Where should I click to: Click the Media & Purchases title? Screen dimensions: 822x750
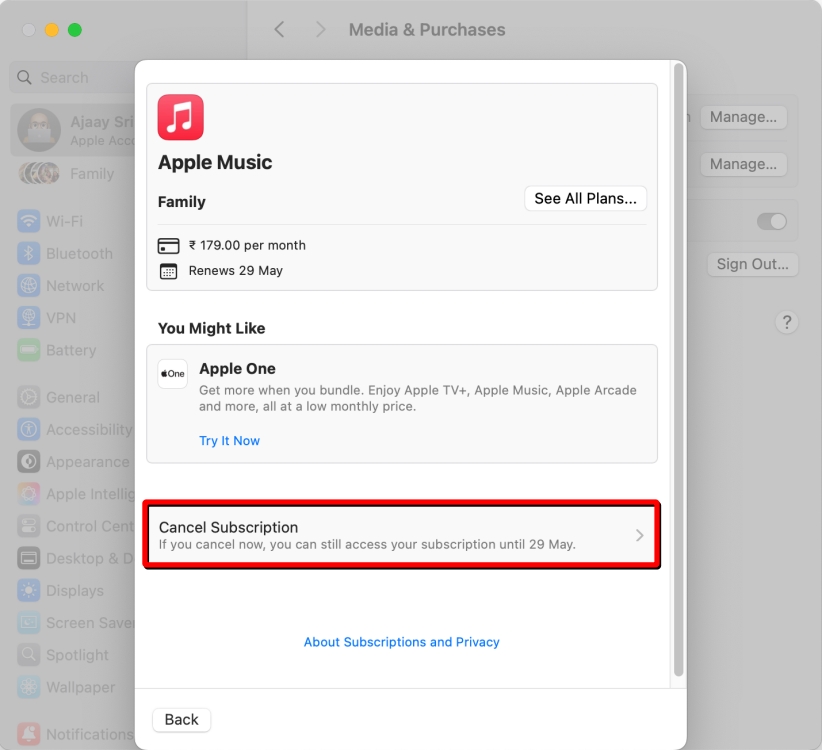pos(427,30)
